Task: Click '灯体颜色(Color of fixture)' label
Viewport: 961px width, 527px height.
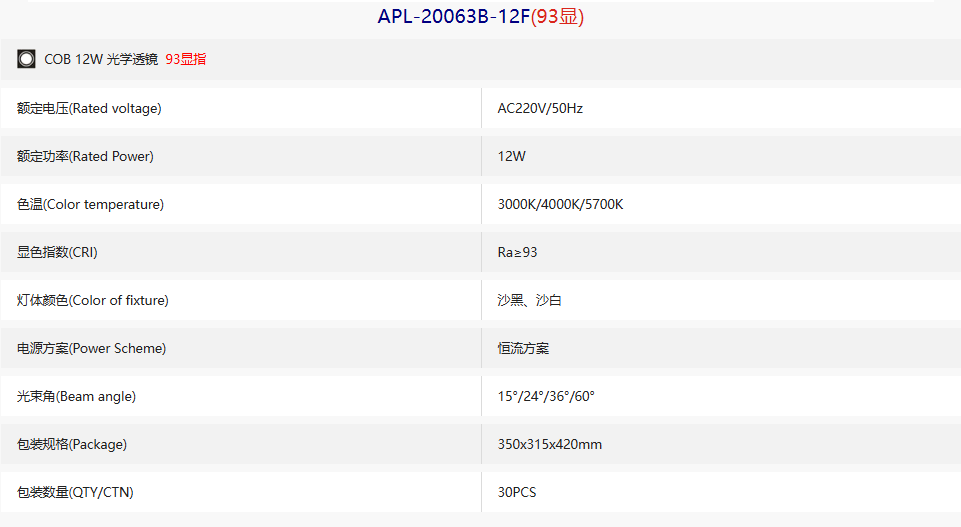Action: pyautogui.click(x=93, y=300)
